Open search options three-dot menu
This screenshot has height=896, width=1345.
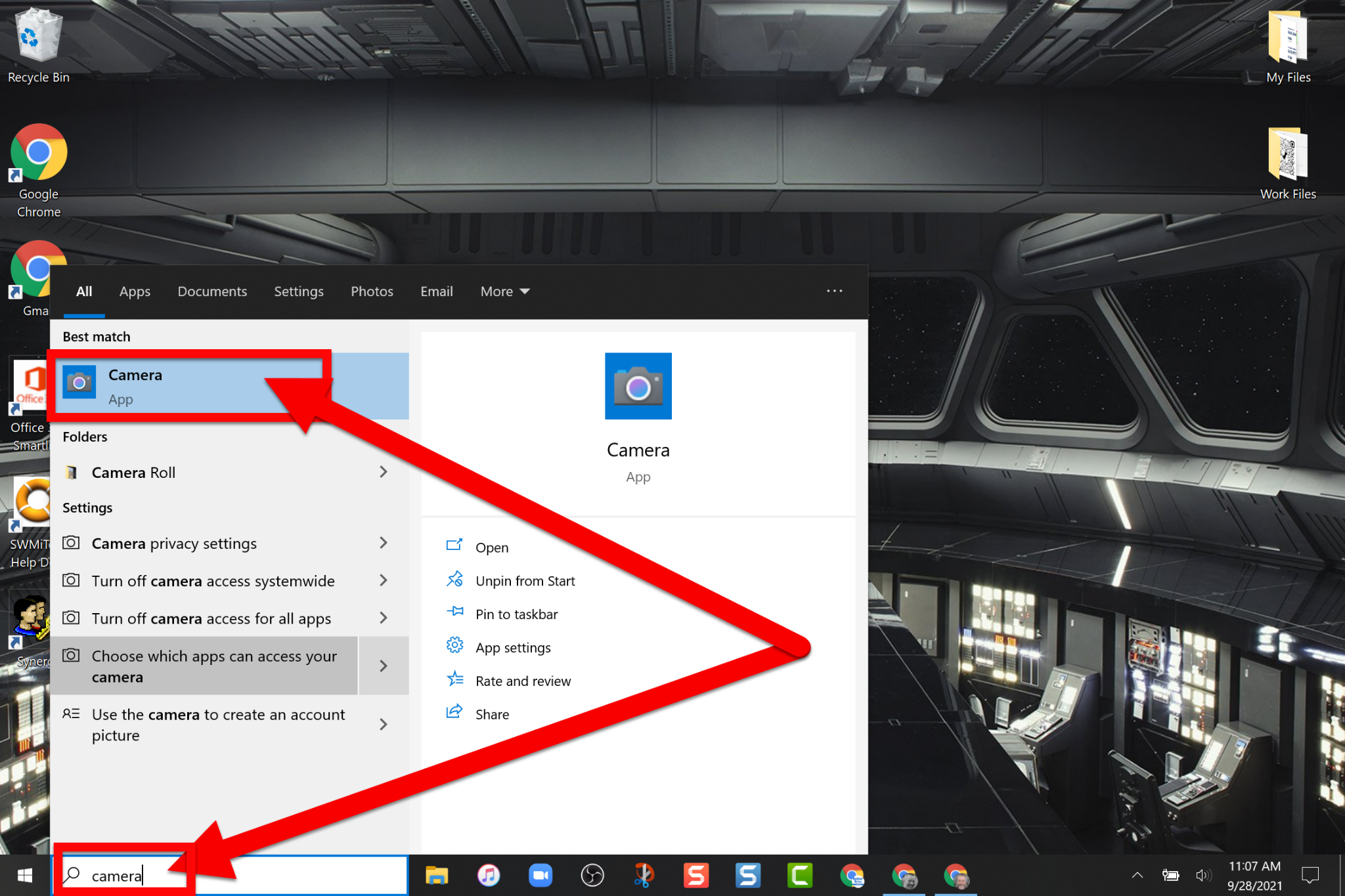click(834, 291)
